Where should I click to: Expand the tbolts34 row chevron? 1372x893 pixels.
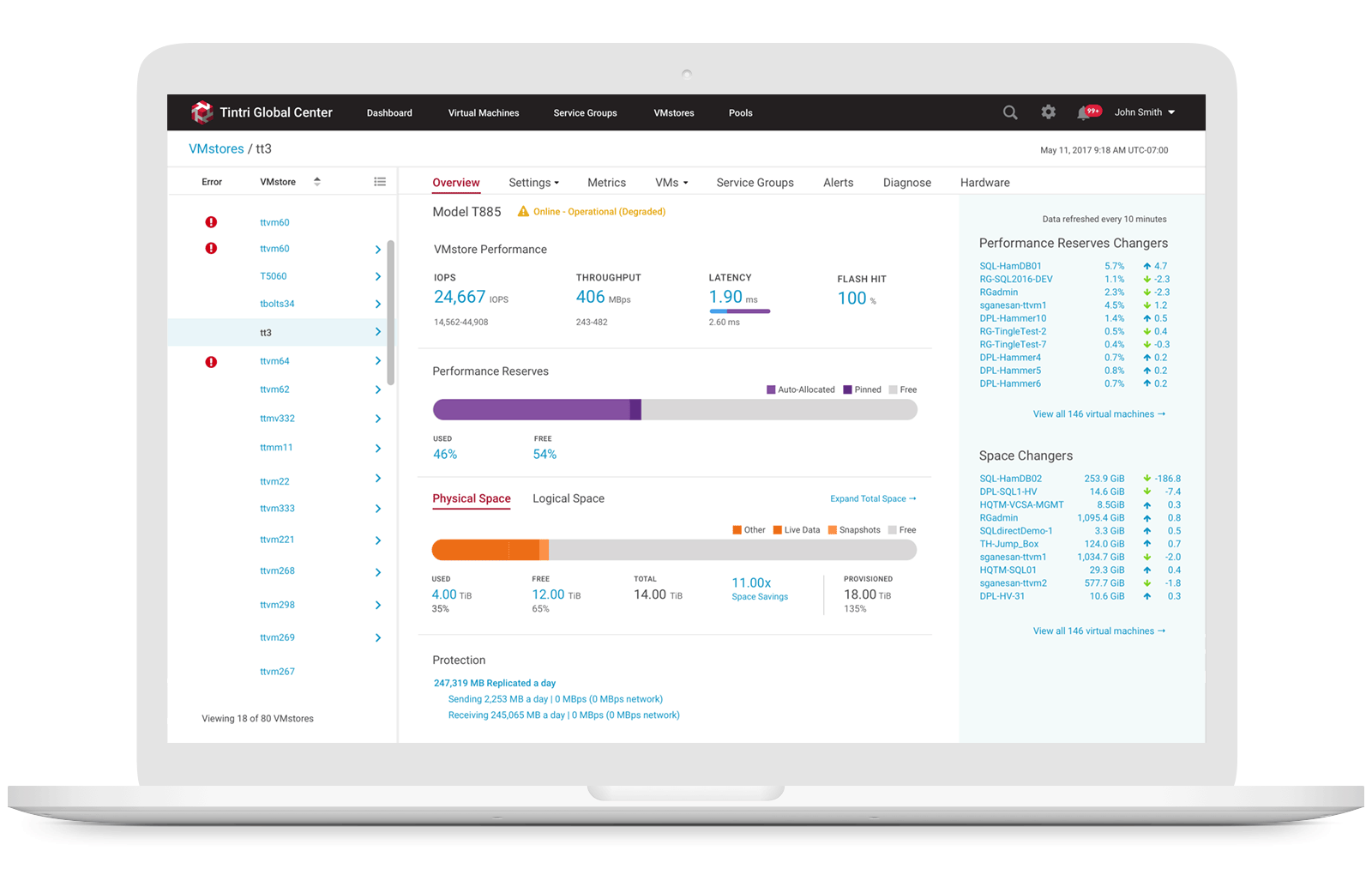378,304
